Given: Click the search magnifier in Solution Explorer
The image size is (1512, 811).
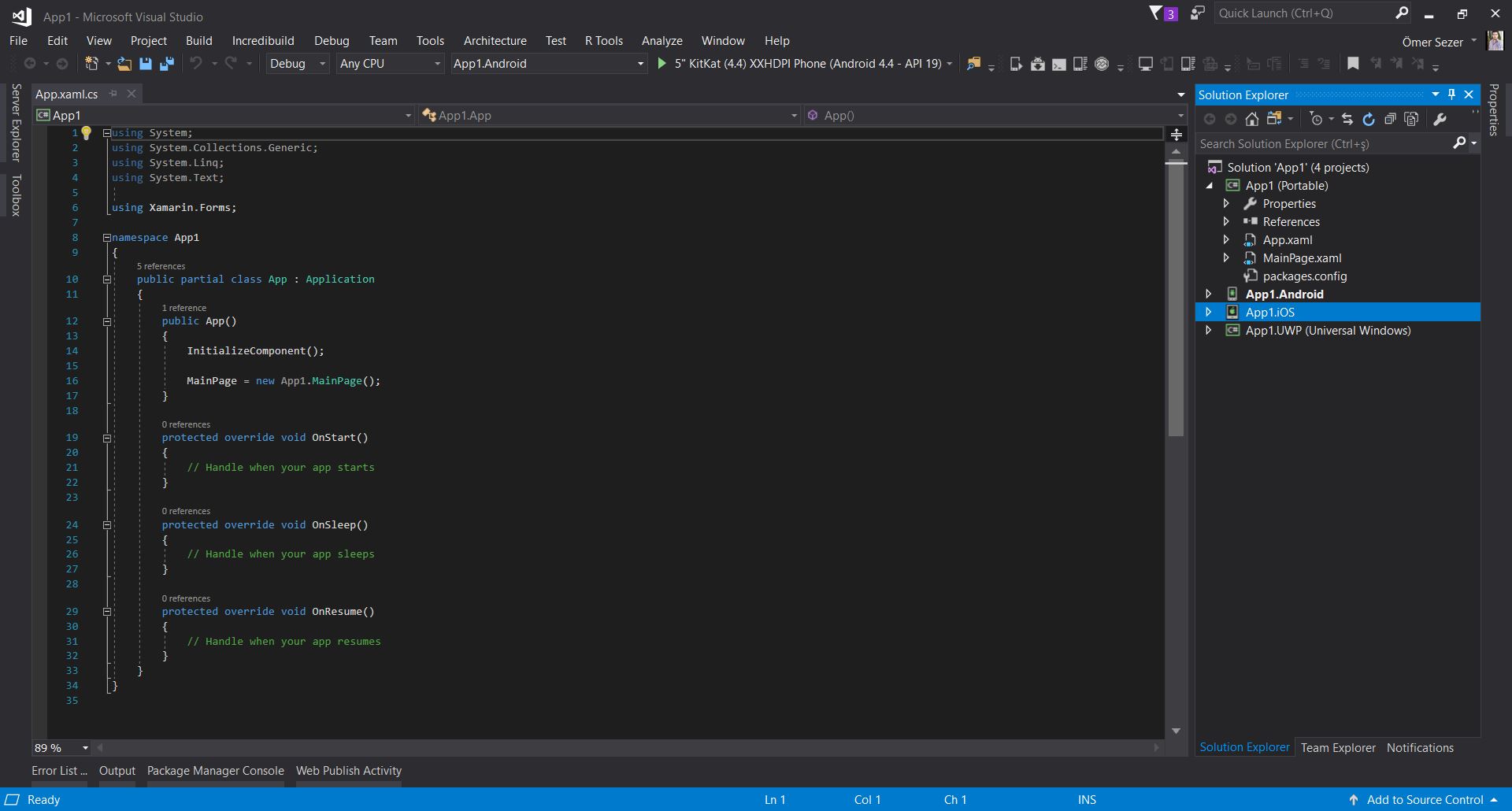Looking at the screenshot, I should (x=1459, y=143).
